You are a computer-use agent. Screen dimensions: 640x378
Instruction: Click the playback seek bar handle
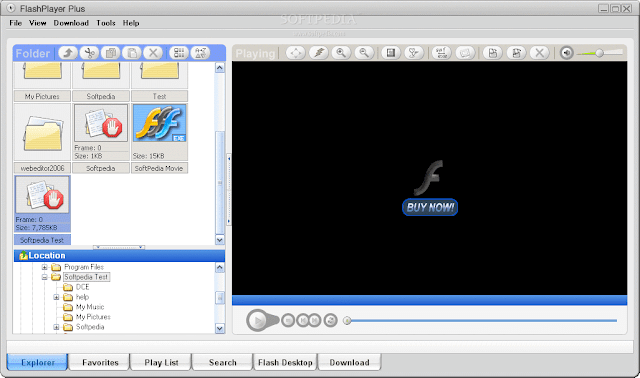(x=347, y=320)
